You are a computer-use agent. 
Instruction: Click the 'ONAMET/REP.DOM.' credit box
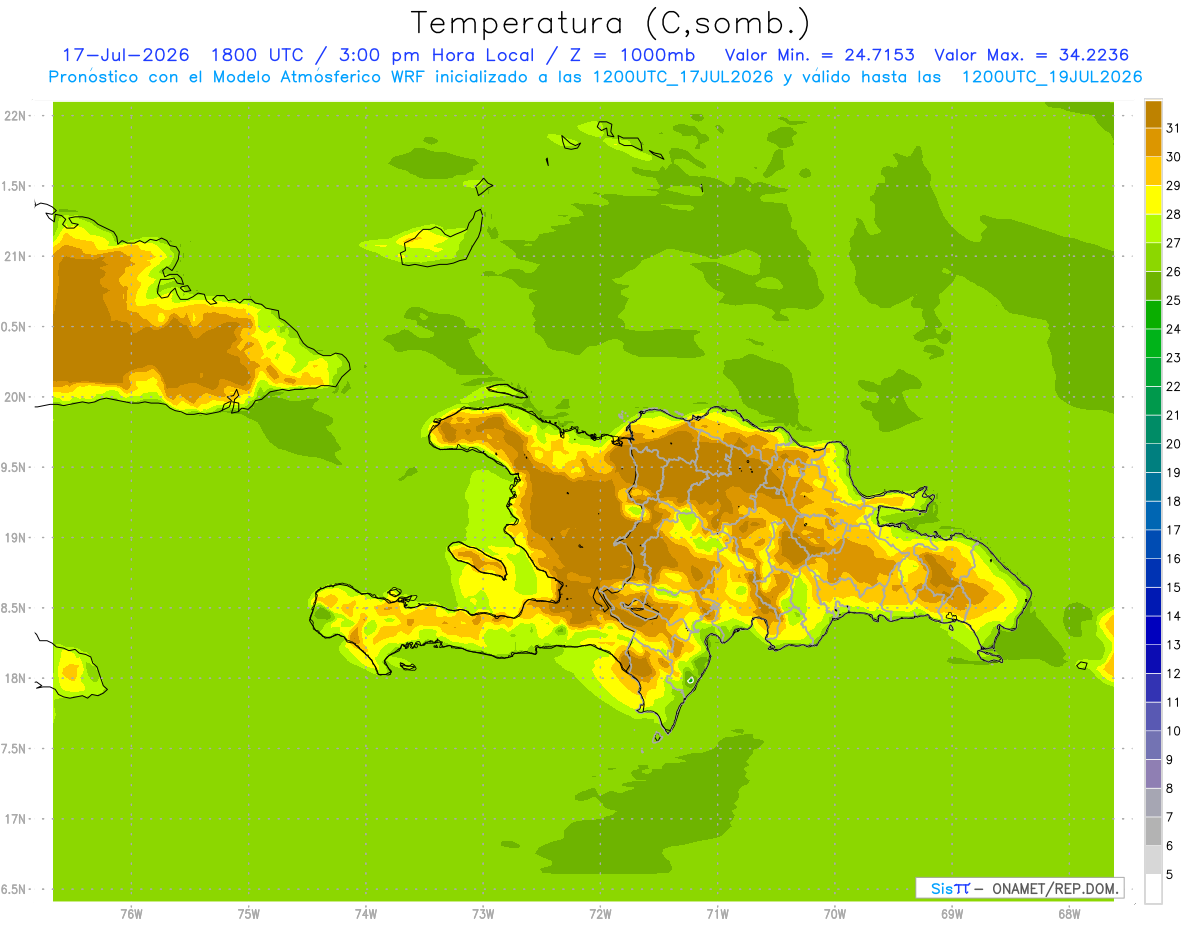[x=1020, y=888]
